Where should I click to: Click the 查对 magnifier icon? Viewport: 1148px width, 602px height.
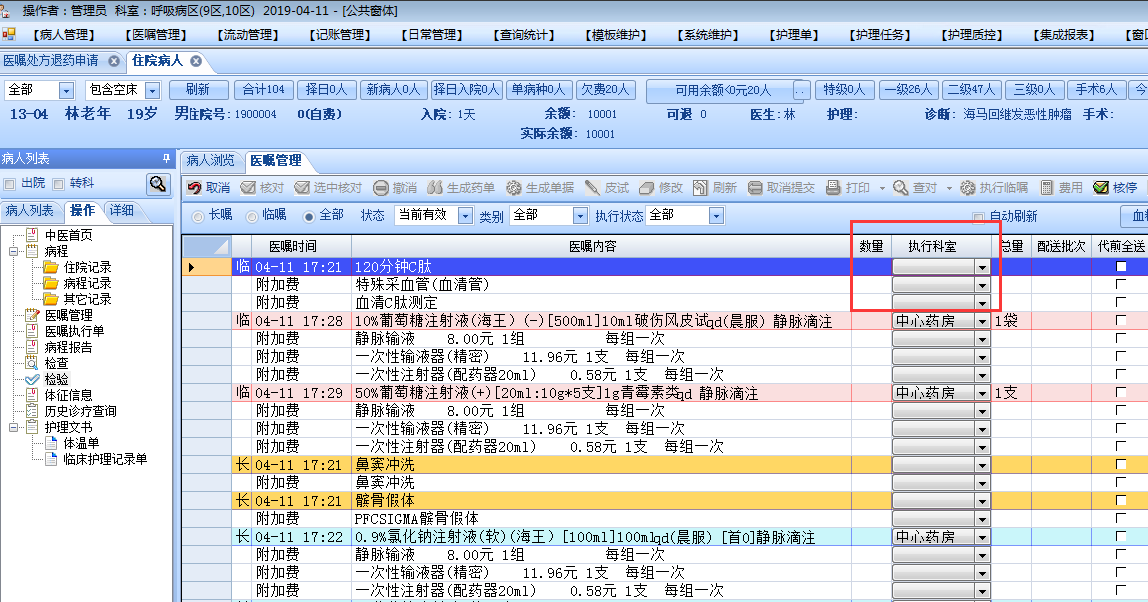pyautogui.click(x=901, y=188)
